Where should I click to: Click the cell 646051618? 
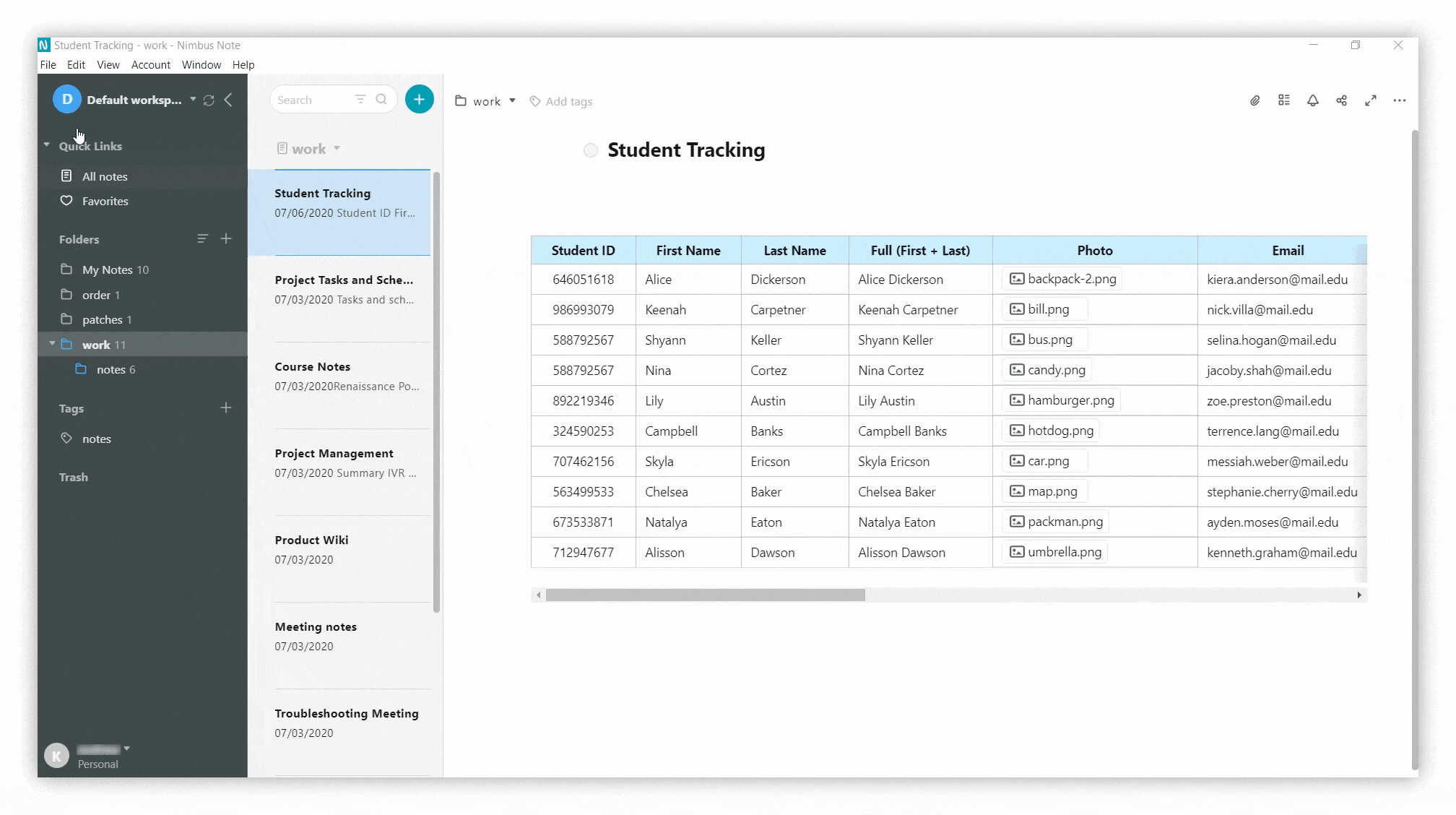583,279
